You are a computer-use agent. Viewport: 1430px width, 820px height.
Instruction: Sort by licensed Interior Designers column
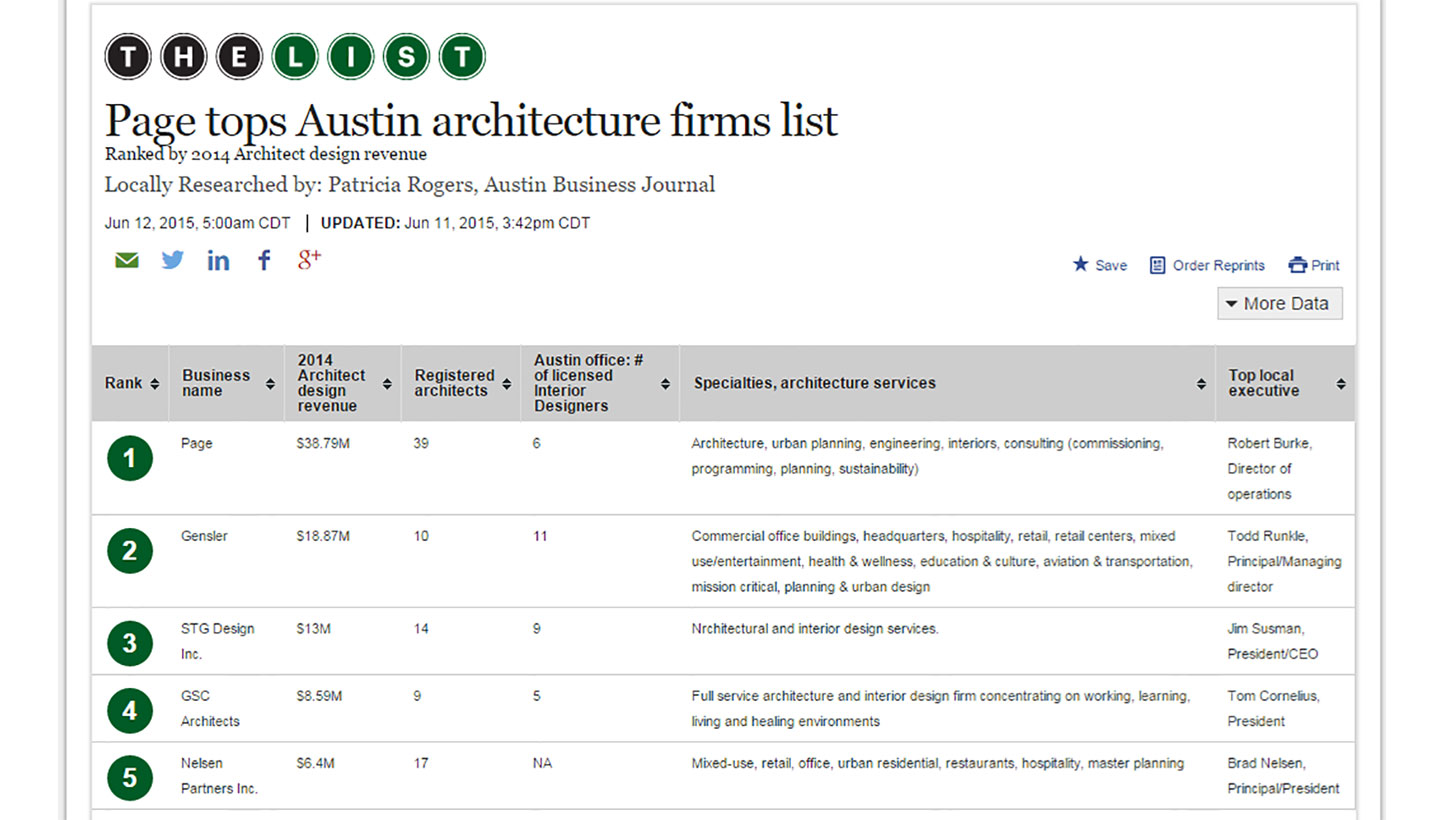(665, 384)
